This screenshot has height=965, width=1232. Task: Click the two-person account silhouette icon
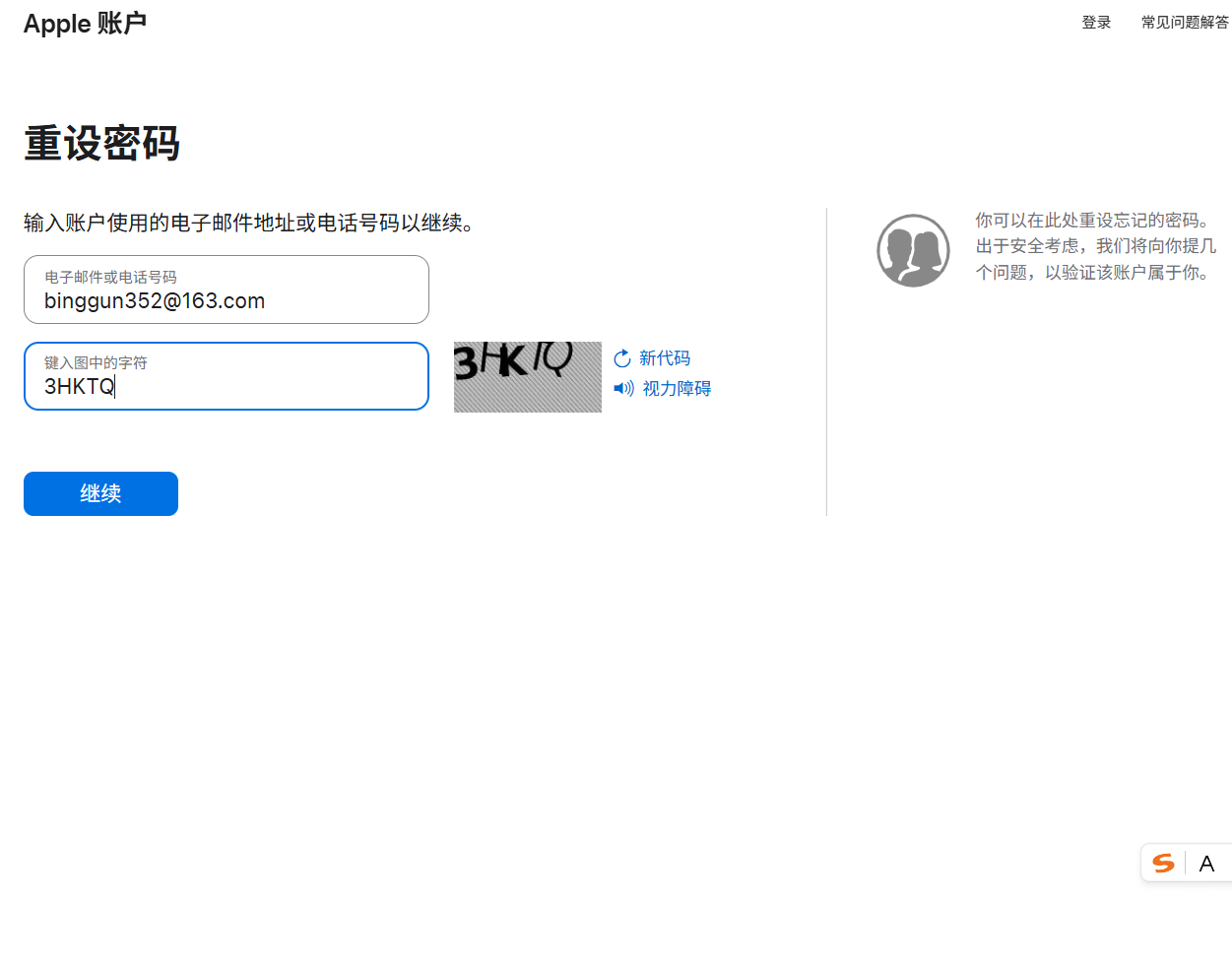[x=914, y=251]
